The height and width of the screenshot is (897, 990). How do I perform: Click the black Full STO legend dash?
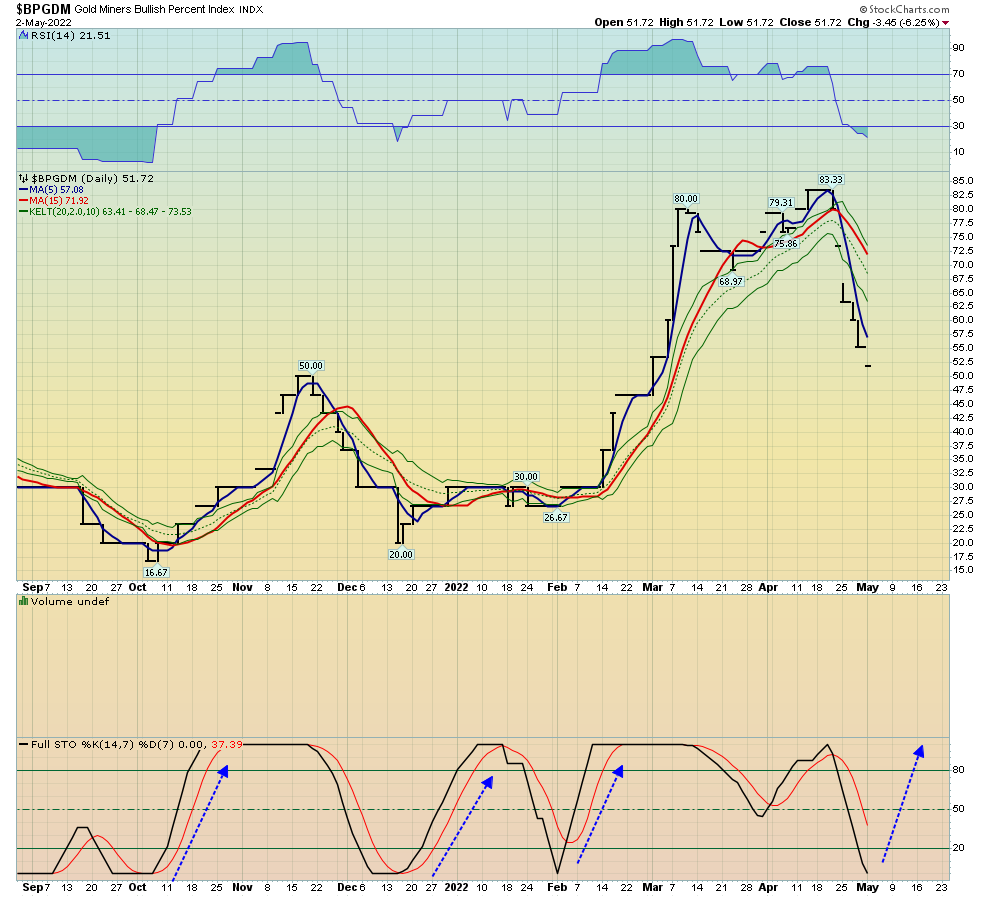point(22,745)
